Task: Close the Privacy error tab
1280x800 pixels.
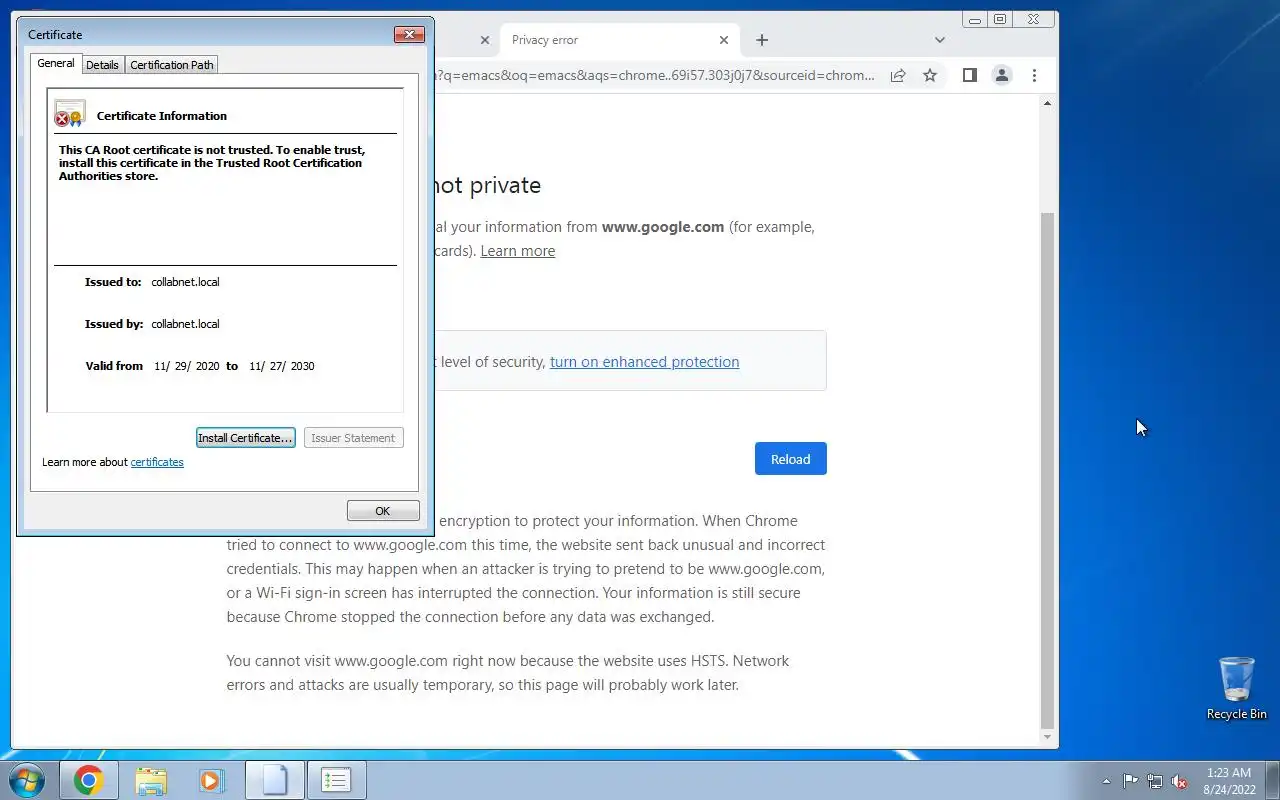Action: [724, 40]
